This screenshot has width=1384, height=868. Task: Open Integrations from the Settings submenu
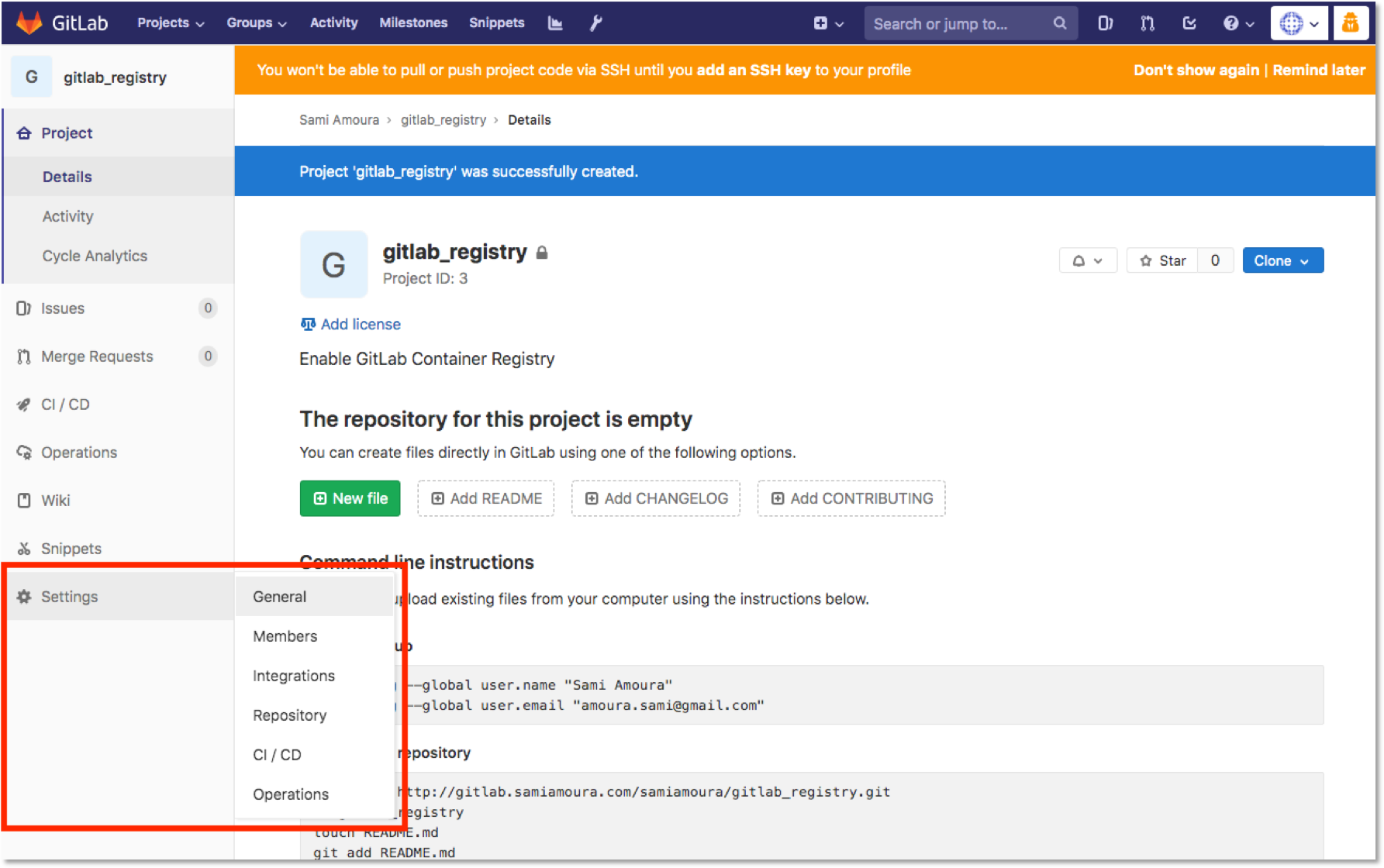(294, 675)
